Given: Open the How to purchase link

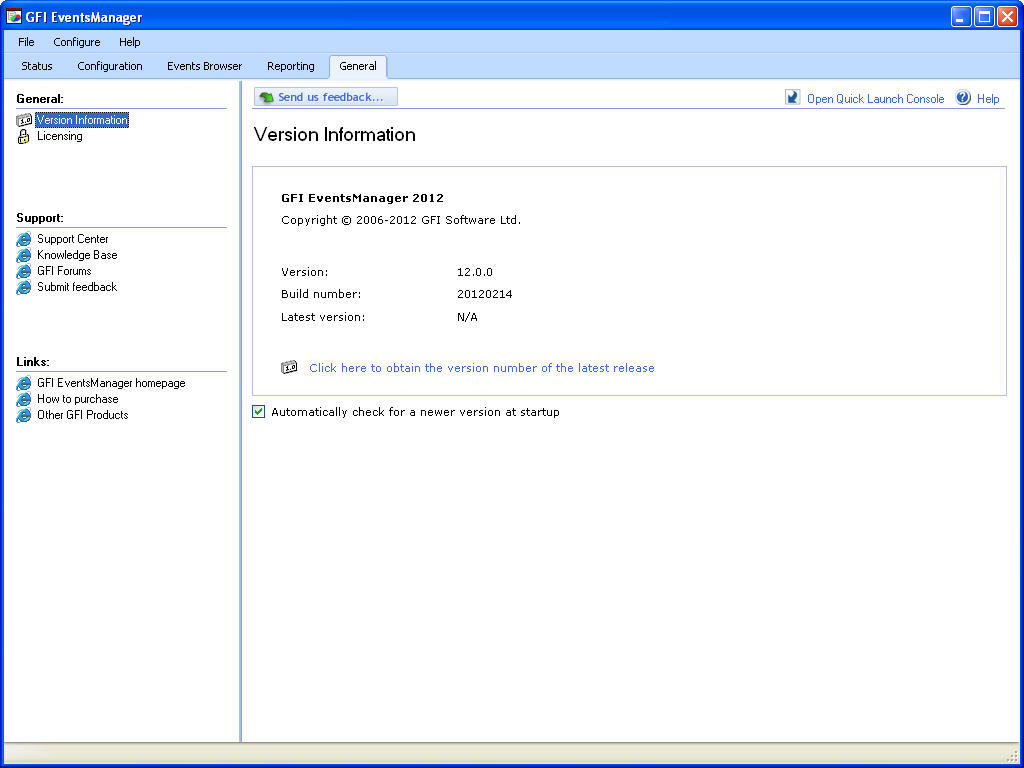Looking at the screenshot, I should (78, 398).
